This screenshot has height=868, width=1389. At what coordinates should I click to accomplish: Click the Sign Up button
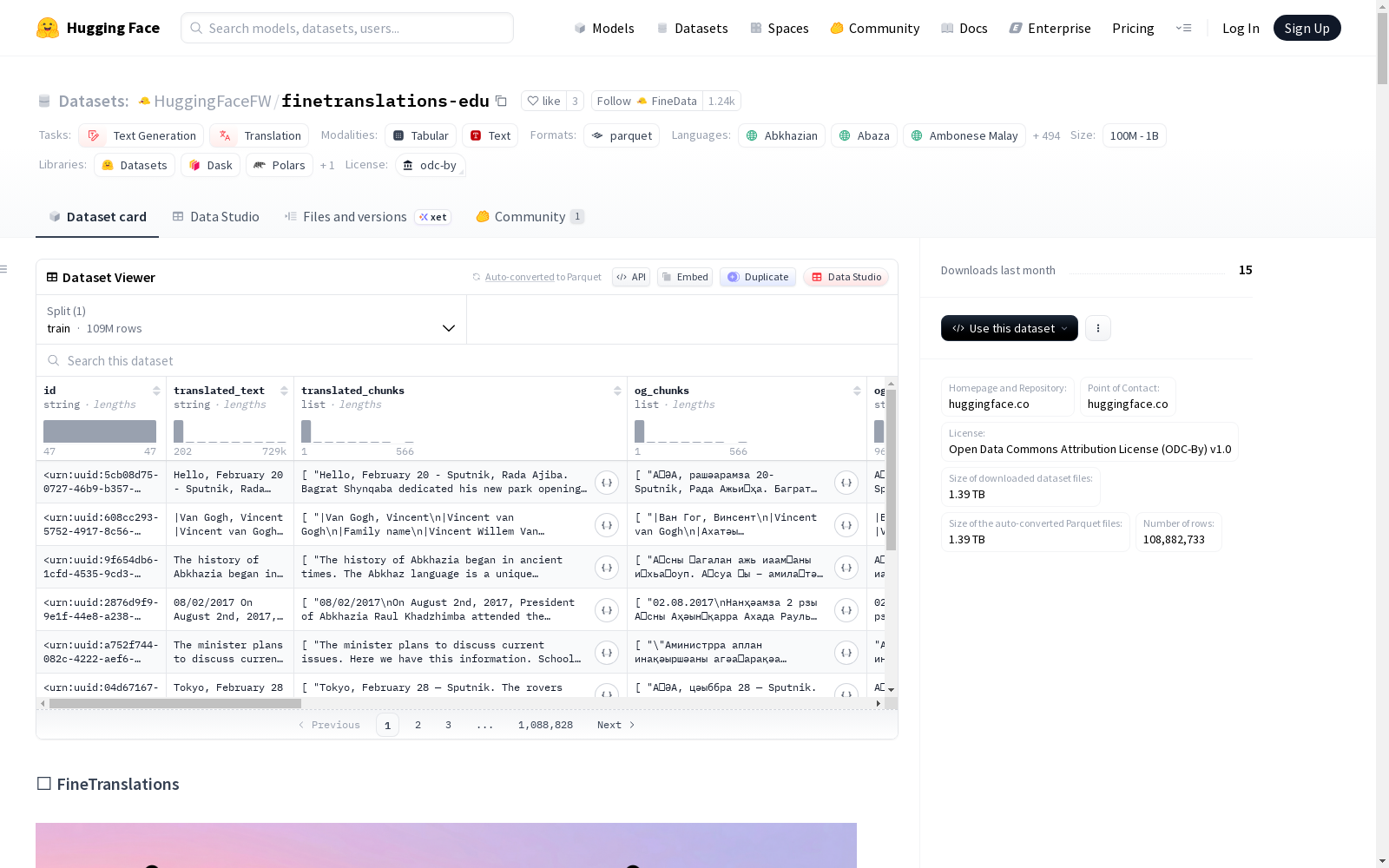pos(1307,28)
